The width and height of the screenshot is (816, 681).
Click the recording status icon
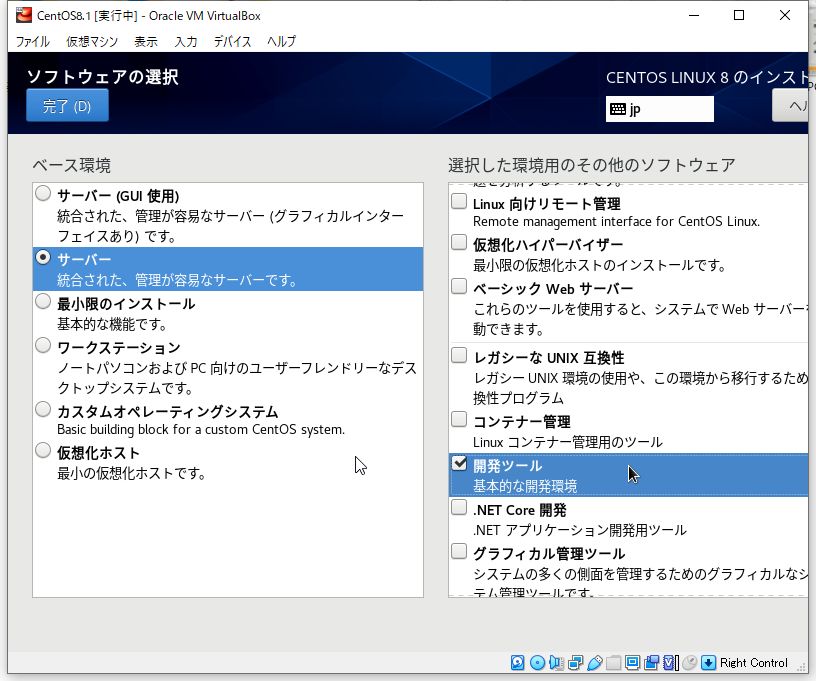(652, 662)
